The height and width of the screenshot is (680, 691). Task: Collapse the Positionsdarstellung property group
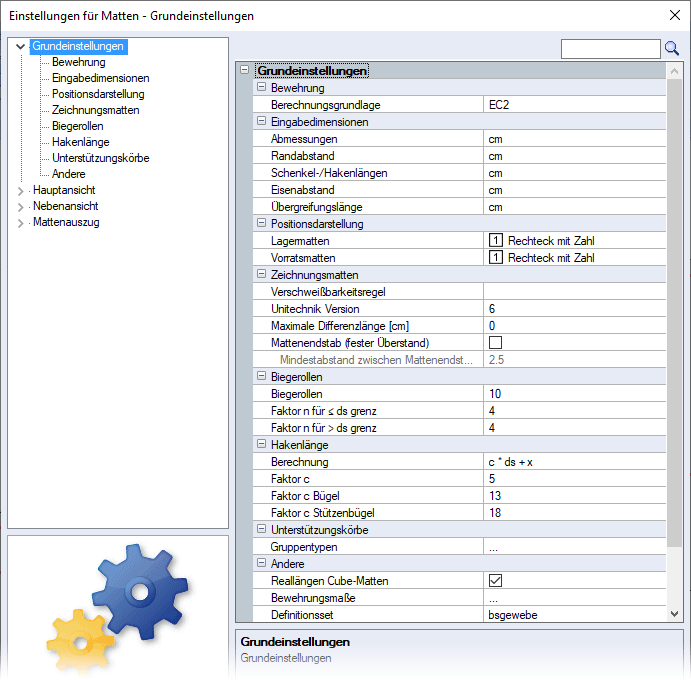tap(261, 223)
